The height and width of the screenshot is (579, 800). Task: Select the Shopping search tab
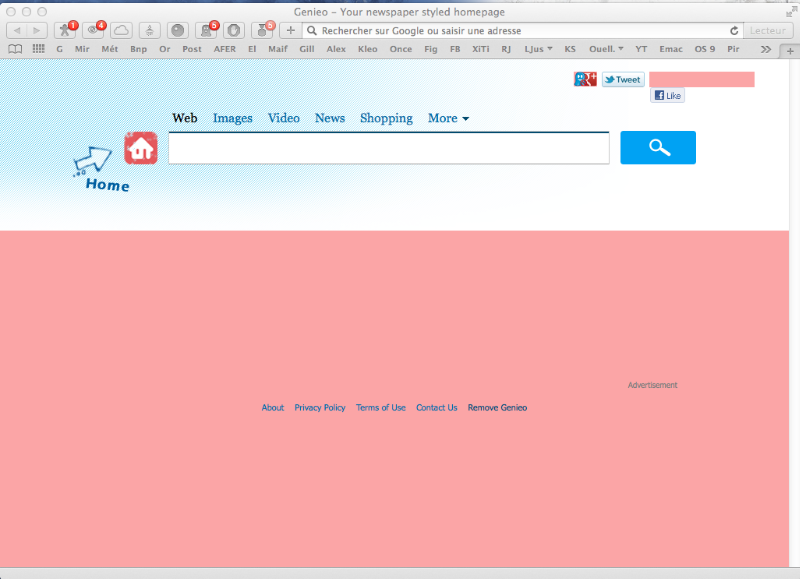pyautogui.click(x=386, y=118)
